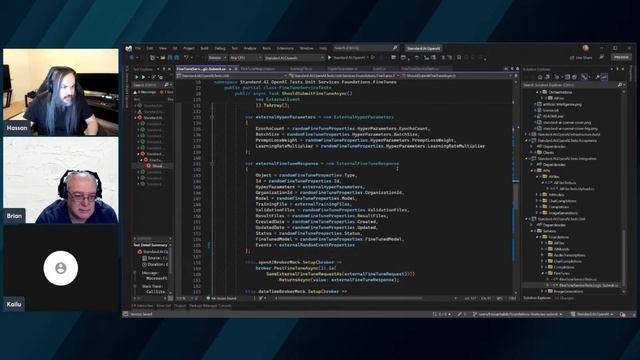Toggle the Test Explorer auto-hide pin
The height and width of the screenshot is (360, 640).
[164, 69]
